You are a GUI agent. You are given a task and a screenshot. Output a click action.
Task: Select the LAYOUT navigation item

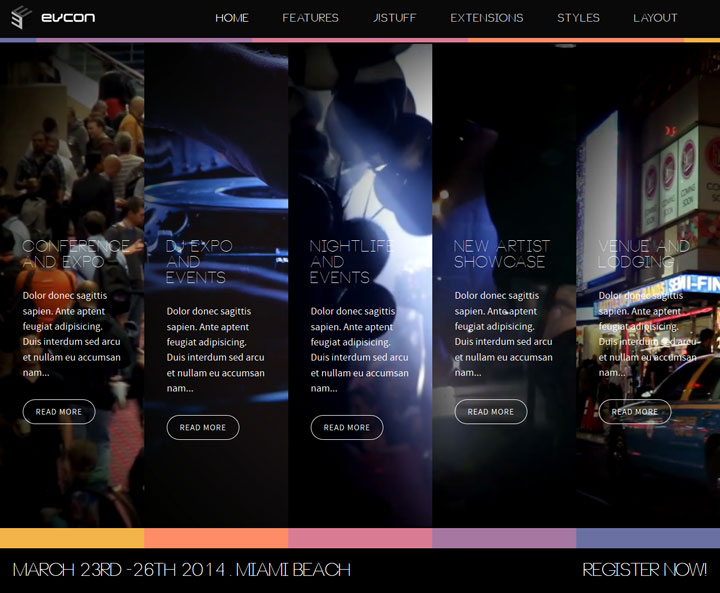(x=655, y=18)
